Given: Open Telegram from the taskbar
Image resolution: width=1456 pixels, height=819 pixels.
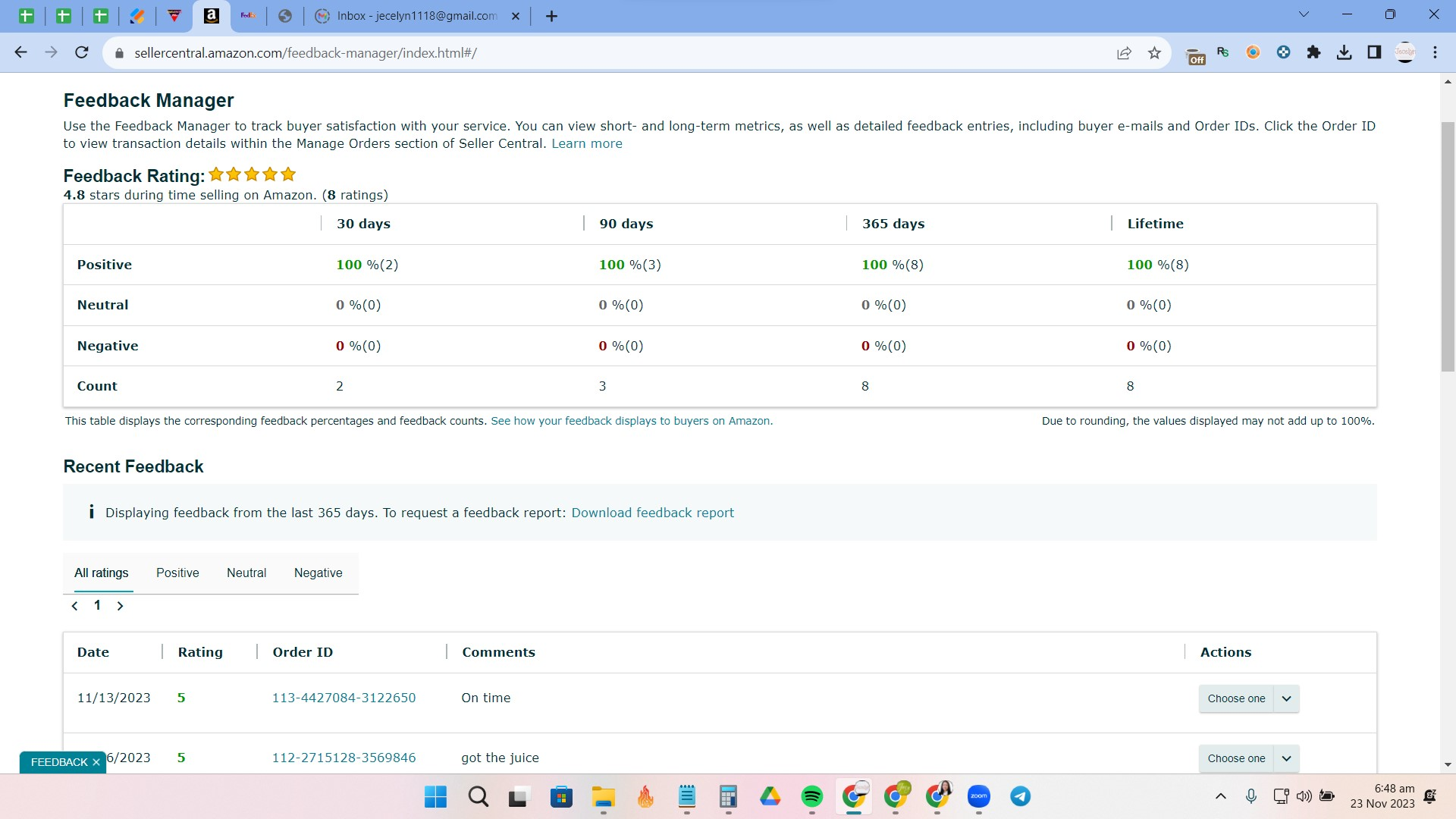Looking at the screenshot, I should click(x=1021, y=796).
